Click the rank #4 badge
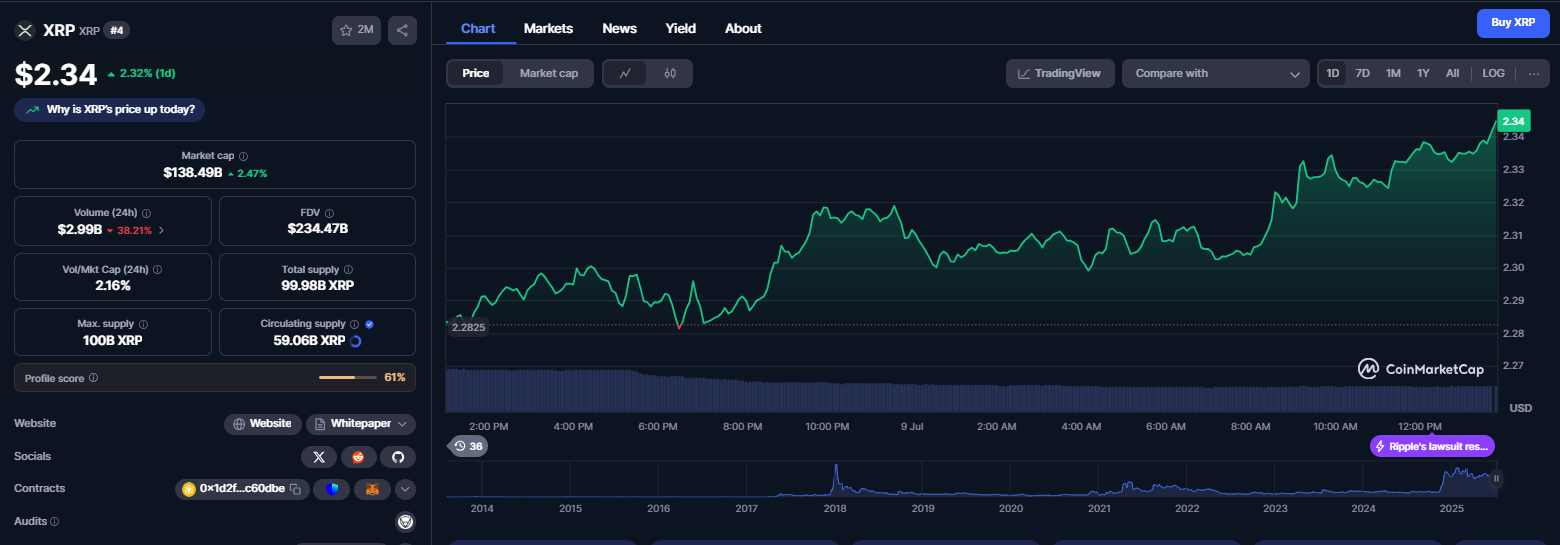The image size is (1560, 545). click(x=117, y=30)
